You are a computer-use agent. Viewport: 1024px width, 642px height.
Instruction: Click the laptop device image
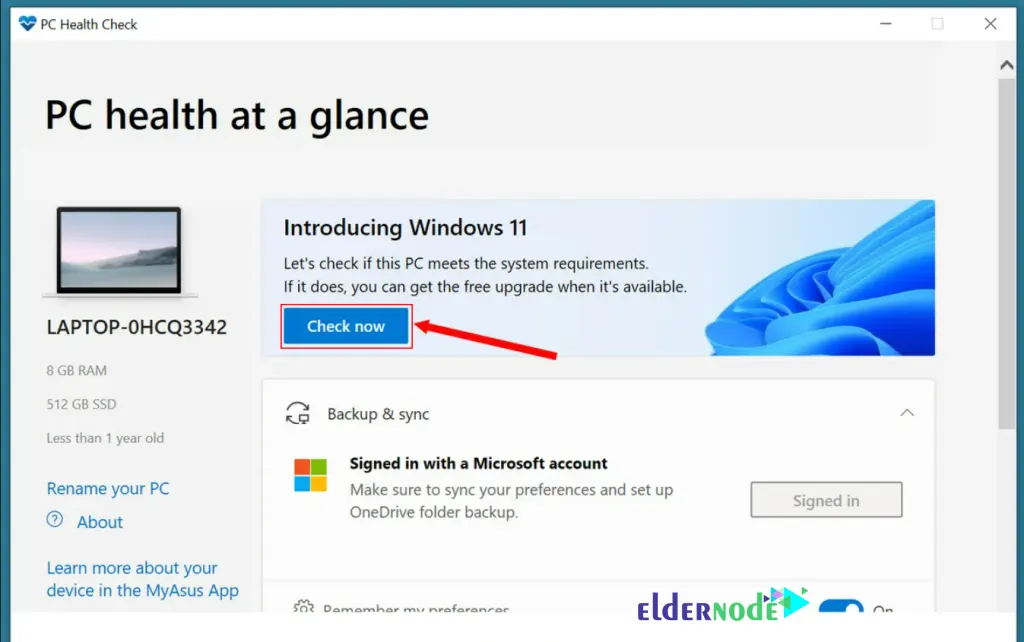pos(120,252)
